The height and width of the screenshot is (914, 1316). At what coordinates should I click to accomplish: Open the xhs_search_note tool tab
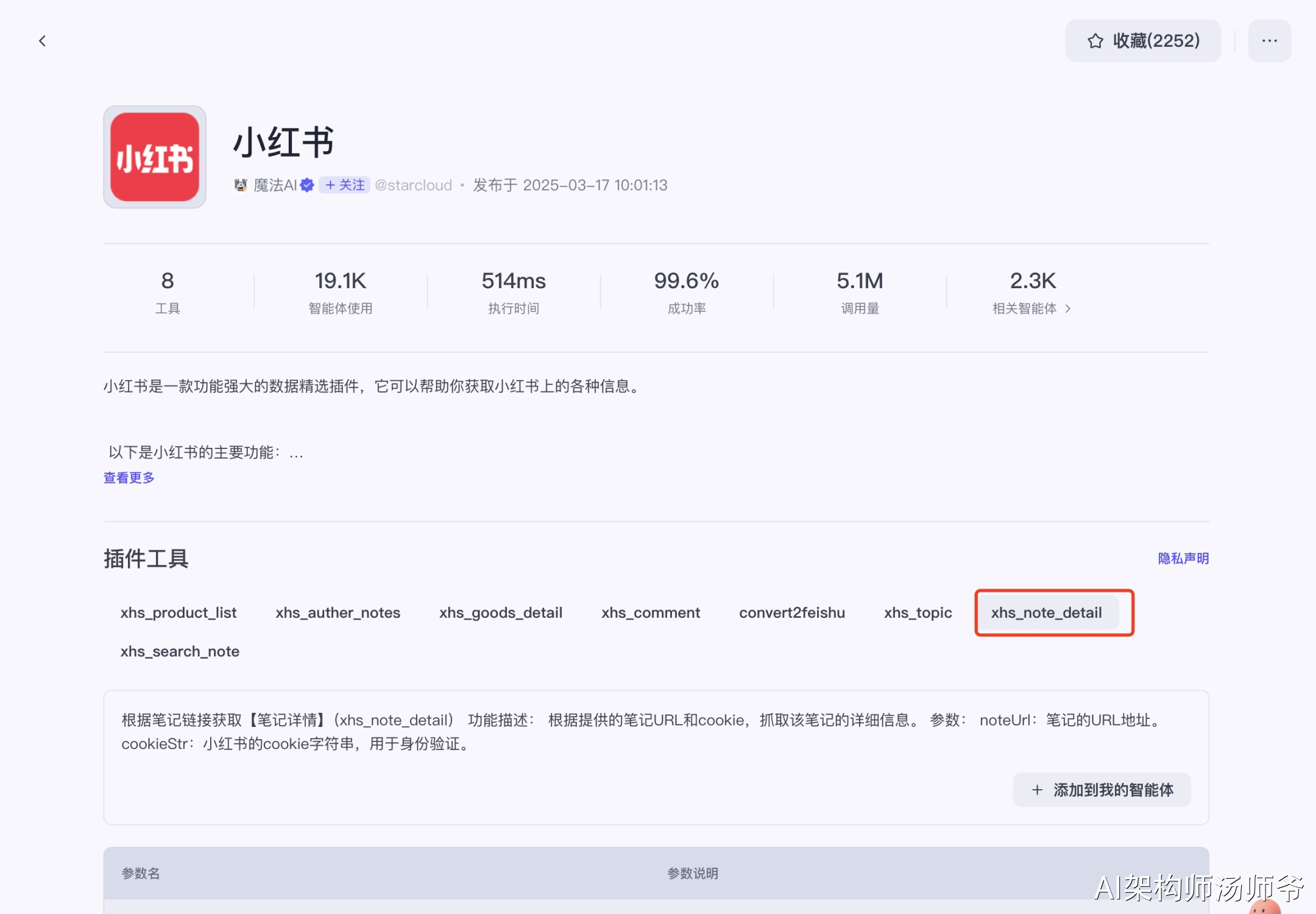coord(180,651)
